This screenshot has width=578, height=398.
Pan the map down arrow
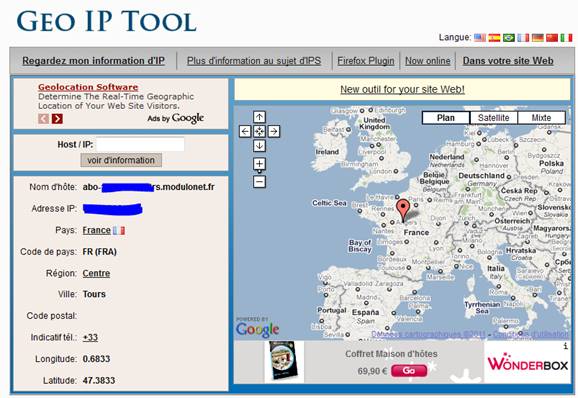click(x=260, y=146)
